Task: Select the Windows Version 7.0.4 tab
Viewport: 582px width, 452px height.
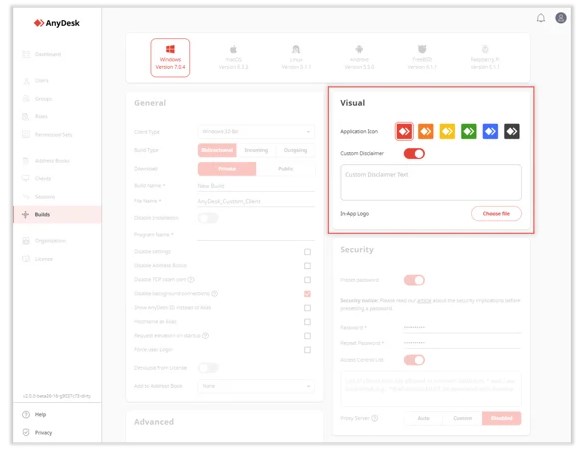Action: (170, 58)
